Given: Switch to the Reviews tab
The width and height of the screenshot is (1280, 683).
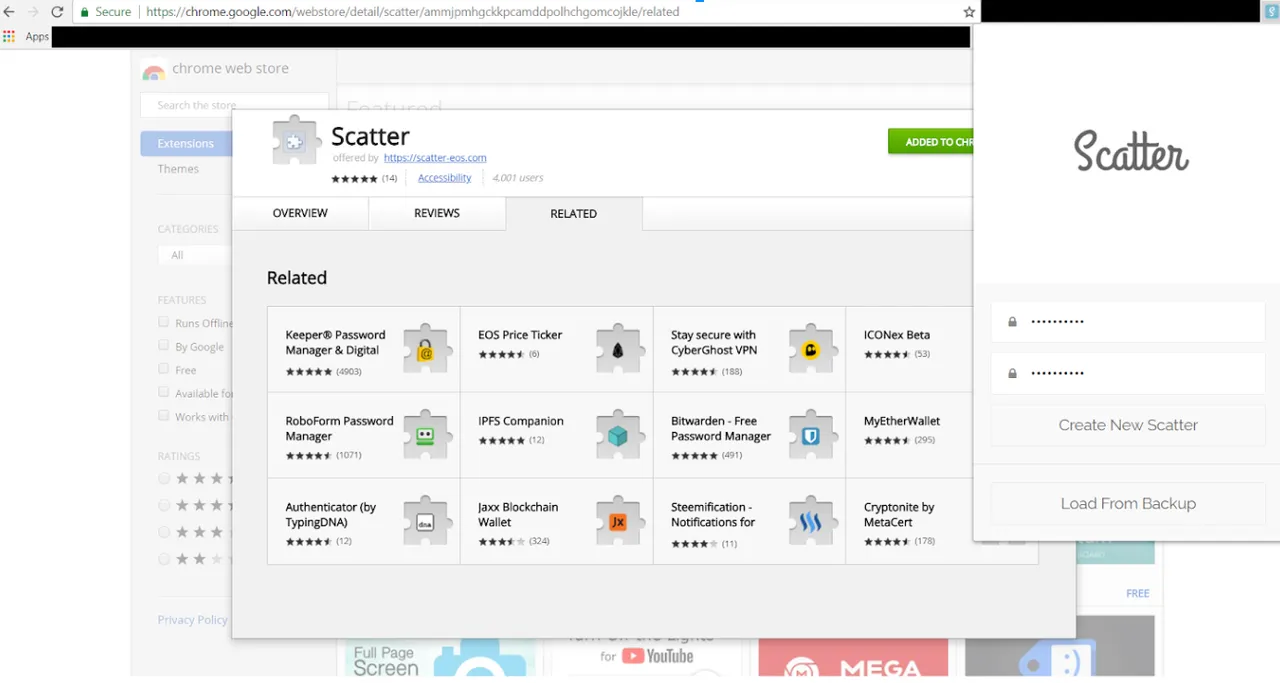Looking at the screenshot, I should point(437,213).
